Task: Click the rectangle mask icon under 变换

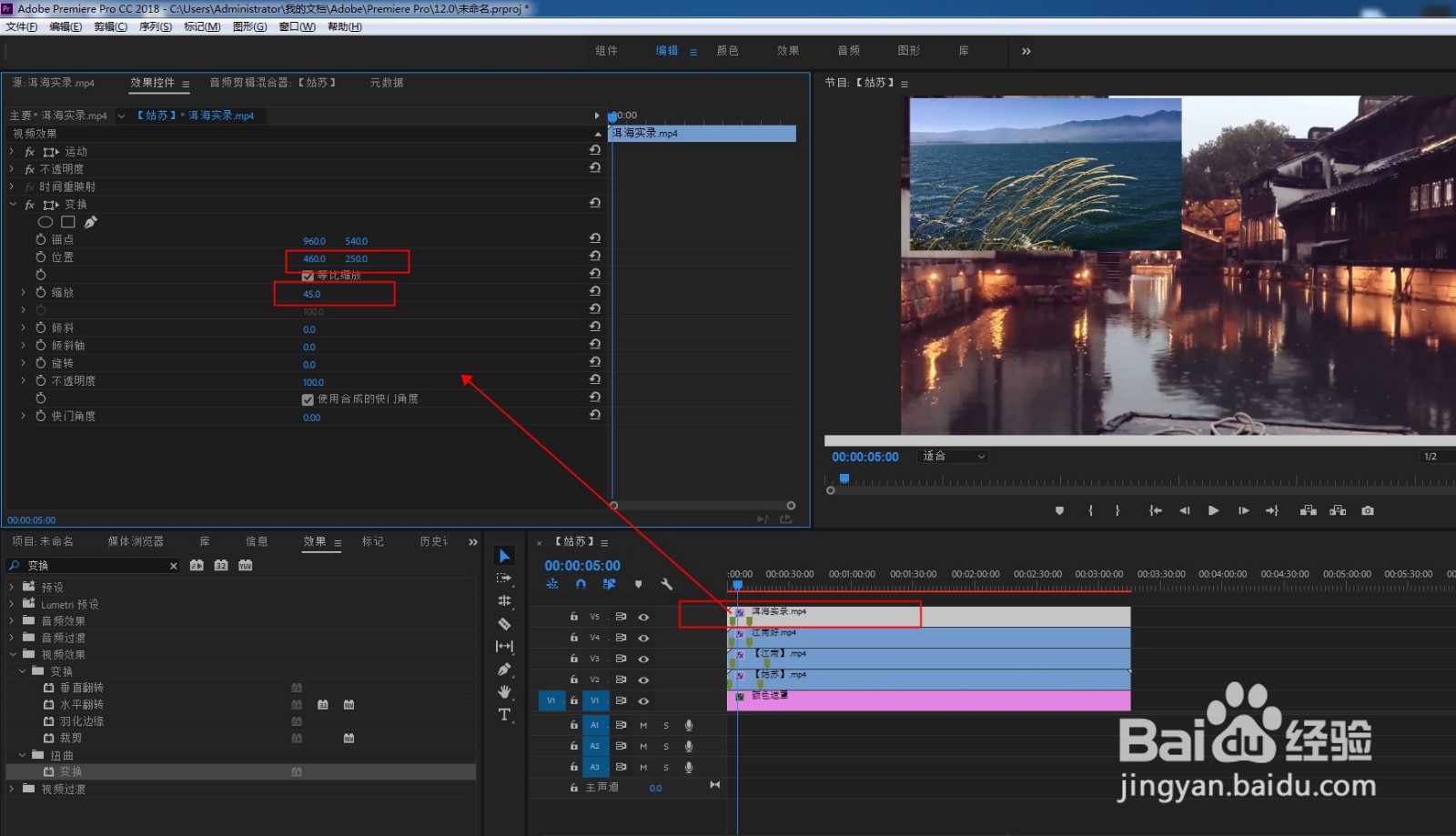Action: [68, 222]
